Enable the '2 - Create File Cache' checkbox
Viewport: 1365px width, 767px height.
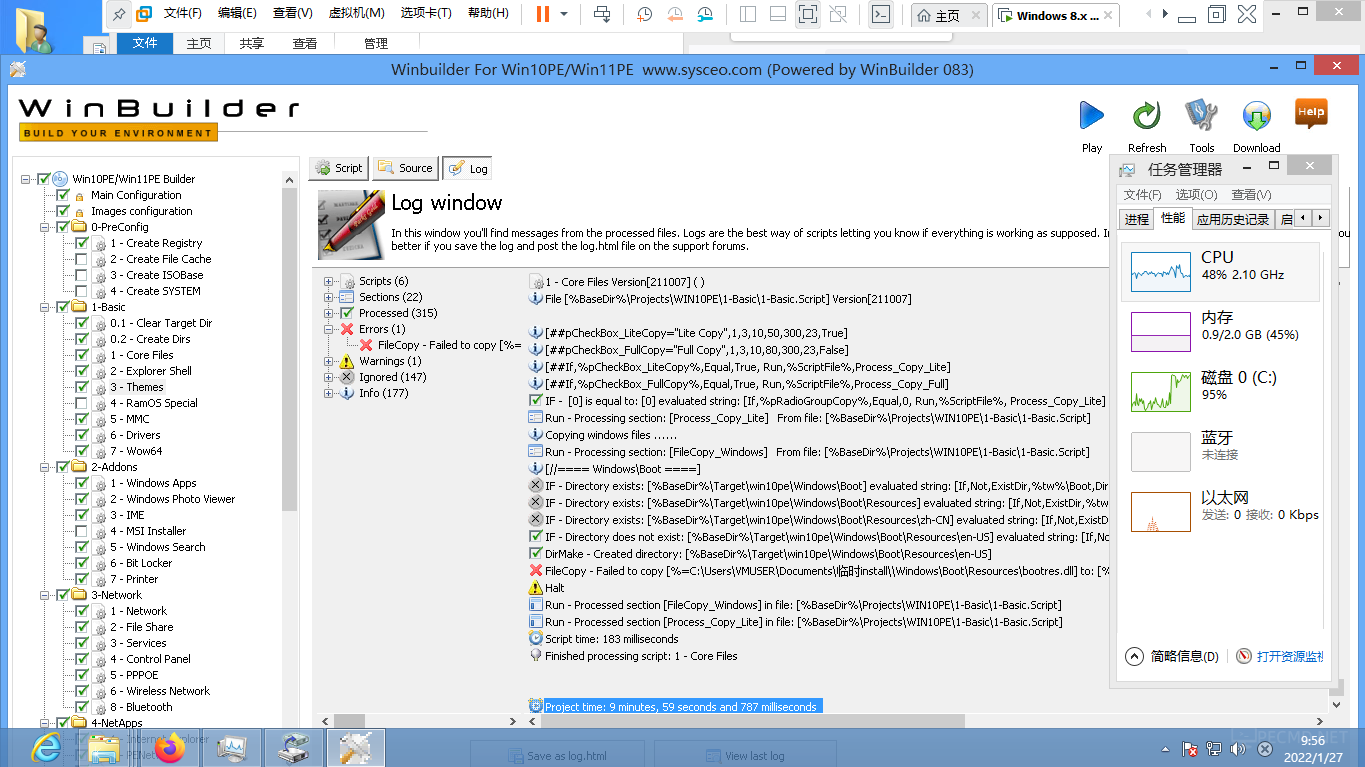(82, 259)
